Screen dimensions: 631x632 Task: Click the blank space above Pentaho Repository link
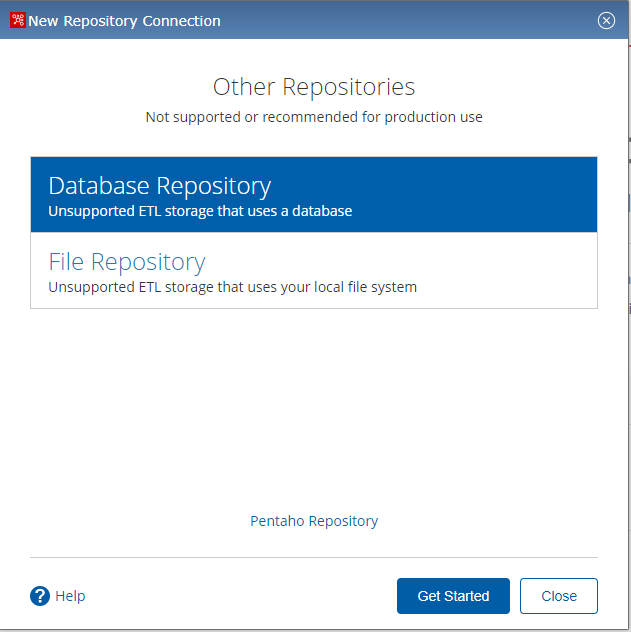coord(314,420)
